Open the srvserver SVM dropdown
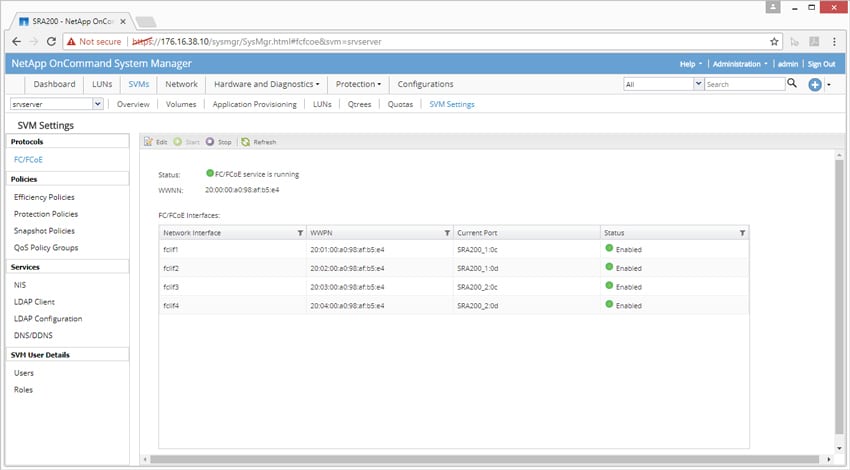This screenshot has height=470, width=850. tap(98, 104)
